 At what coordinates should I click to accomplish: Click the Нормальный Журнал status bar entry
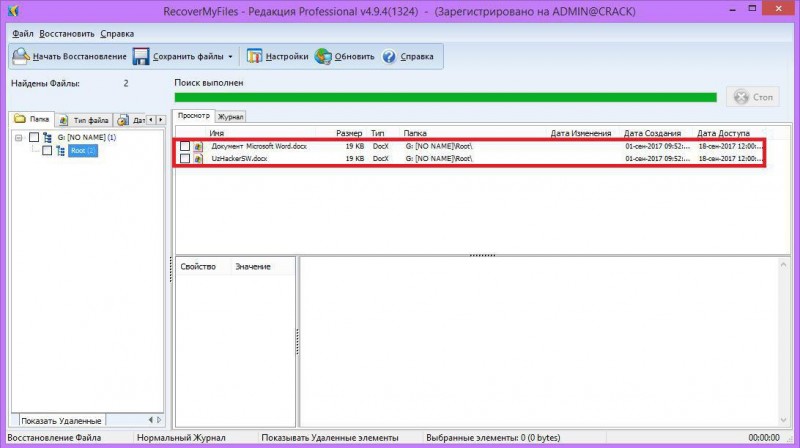pyautogui.click(x=181, y=438)
